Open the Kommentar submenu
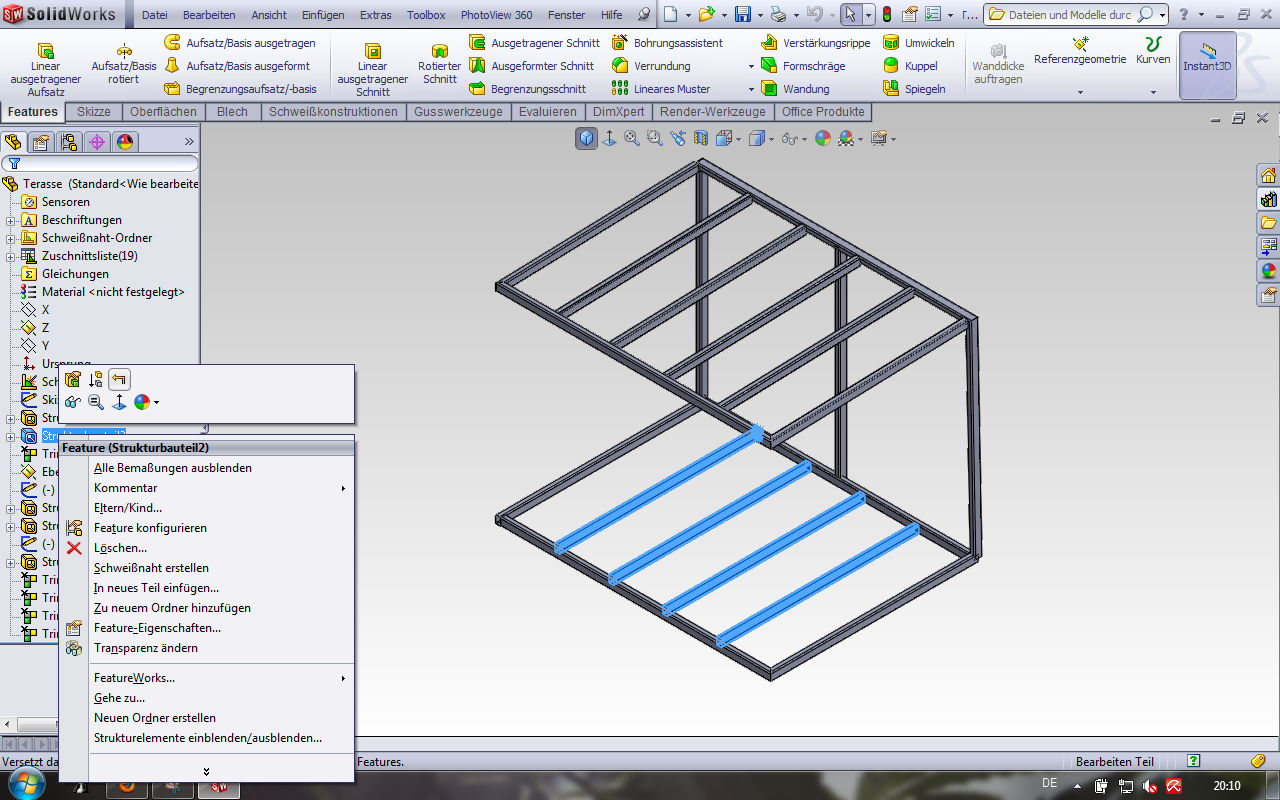 (x=220, y=488)
